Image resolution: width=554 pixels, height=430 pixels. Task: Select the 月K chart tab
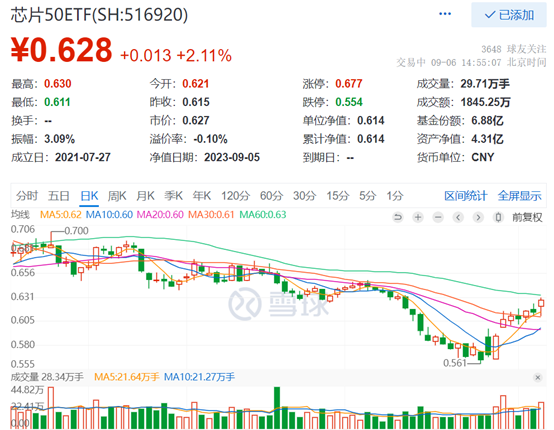click(x=145, y=195)
